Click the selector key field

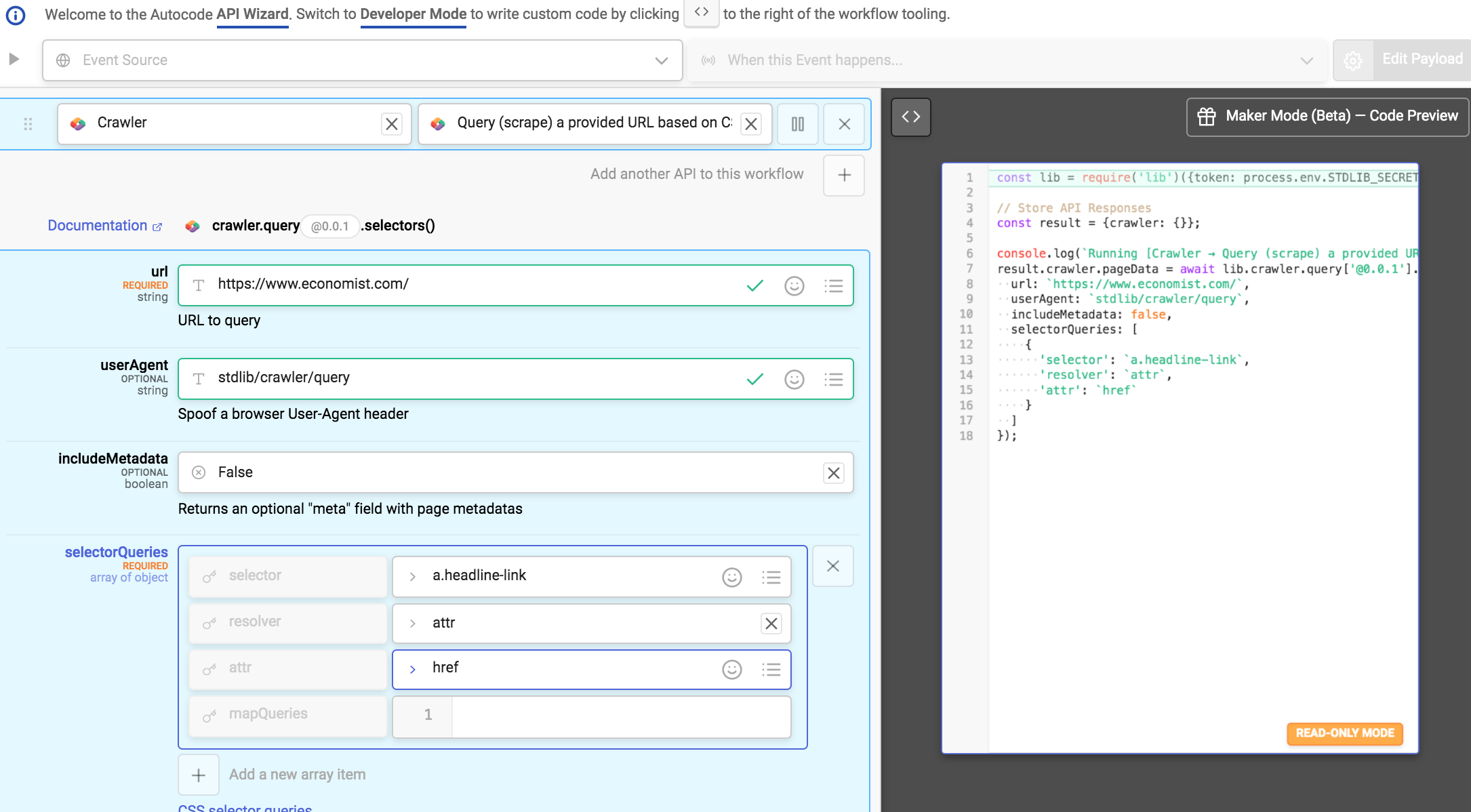tap(288, 577)
